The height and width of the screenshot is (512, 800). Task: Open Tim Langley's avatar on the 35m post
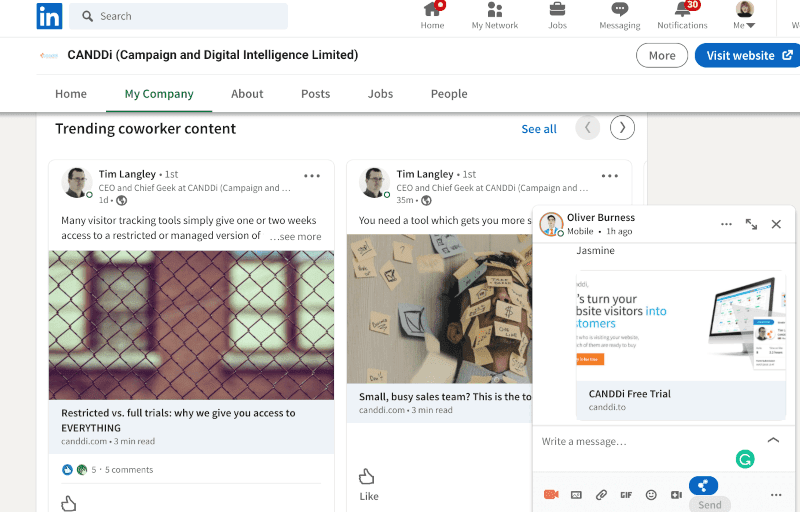coord(374,183)
